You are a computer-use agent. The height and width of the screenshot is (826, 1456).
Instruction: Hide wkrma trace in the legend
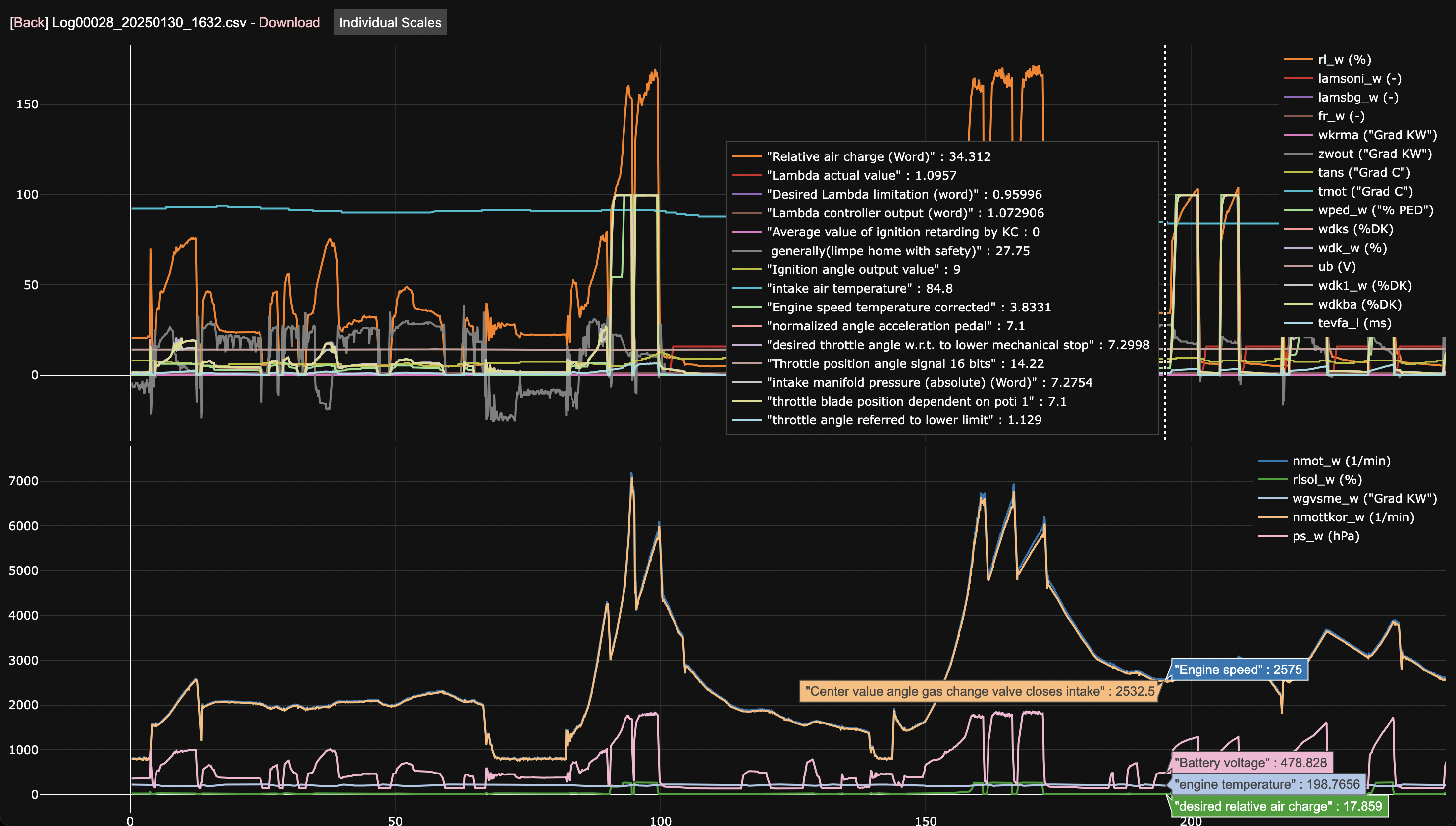point(1377,135)
